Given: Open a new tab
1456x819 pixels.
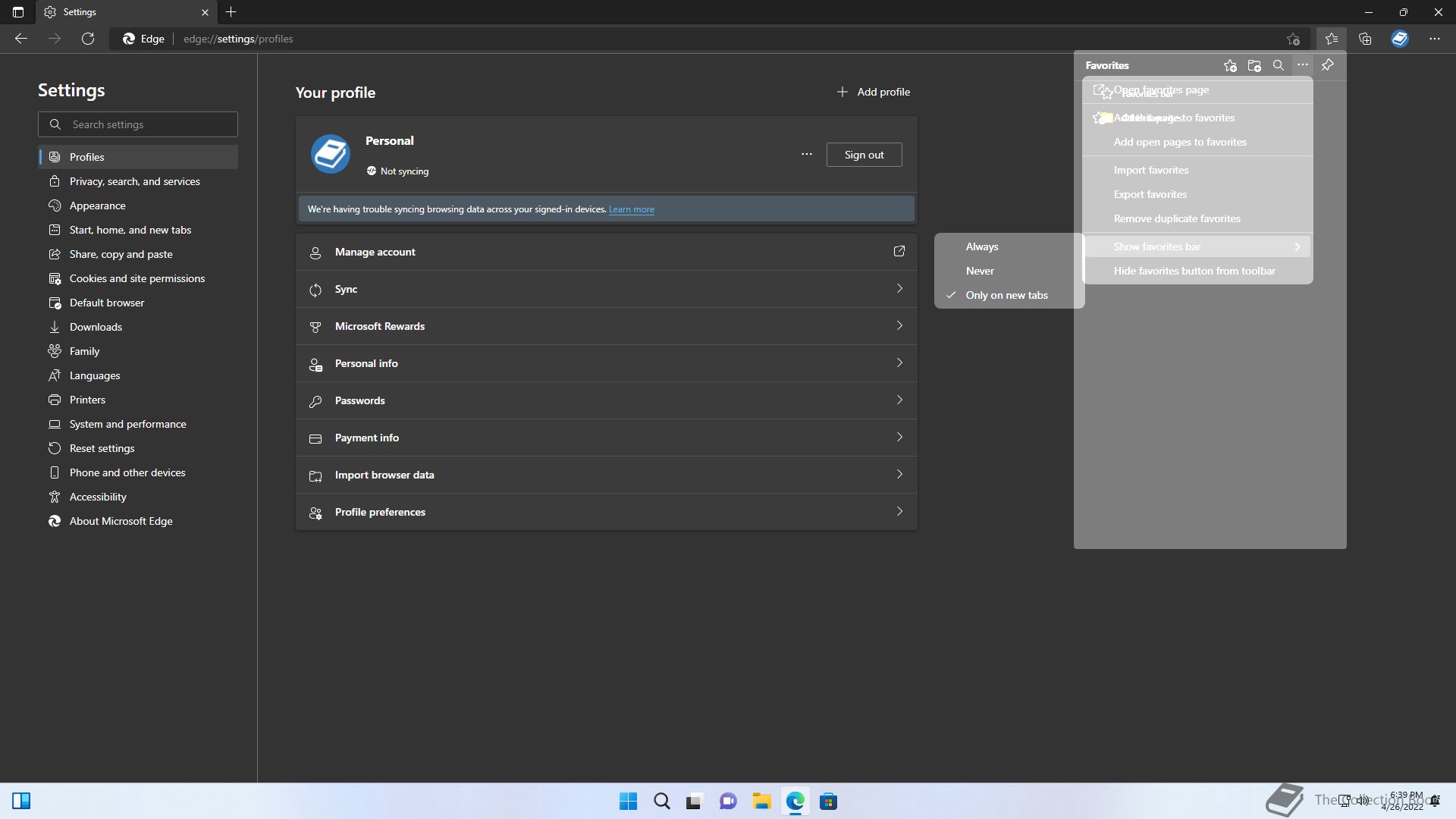Looking at the screenshot, I should click(231, 12).
